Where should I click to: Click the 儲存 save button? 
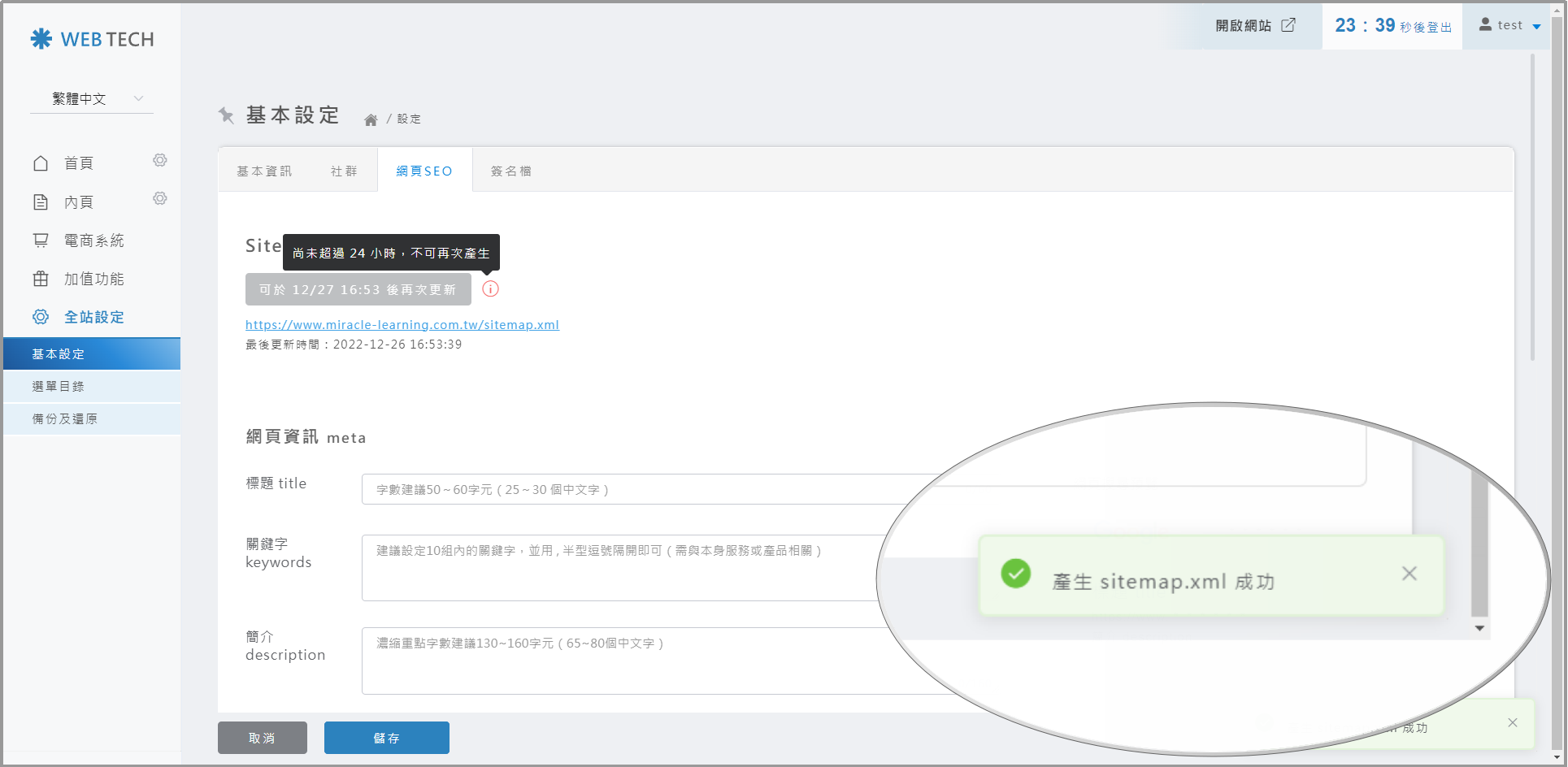[x=386, y=738]
